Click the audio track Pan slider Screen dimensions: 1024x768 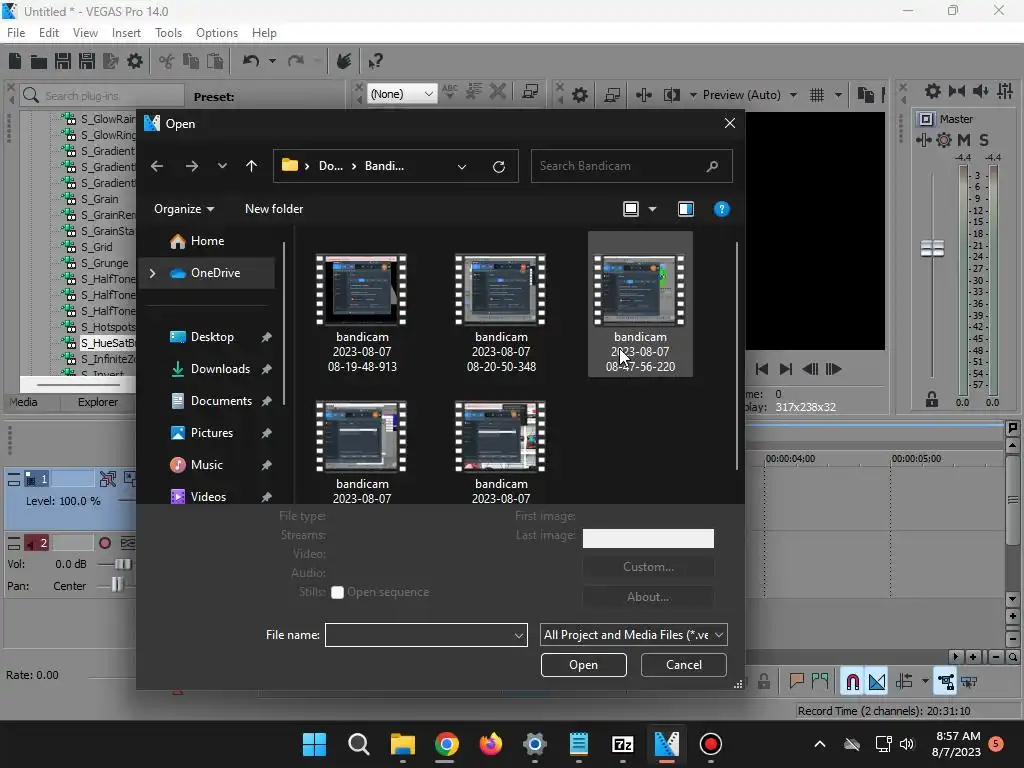point(116,584)
